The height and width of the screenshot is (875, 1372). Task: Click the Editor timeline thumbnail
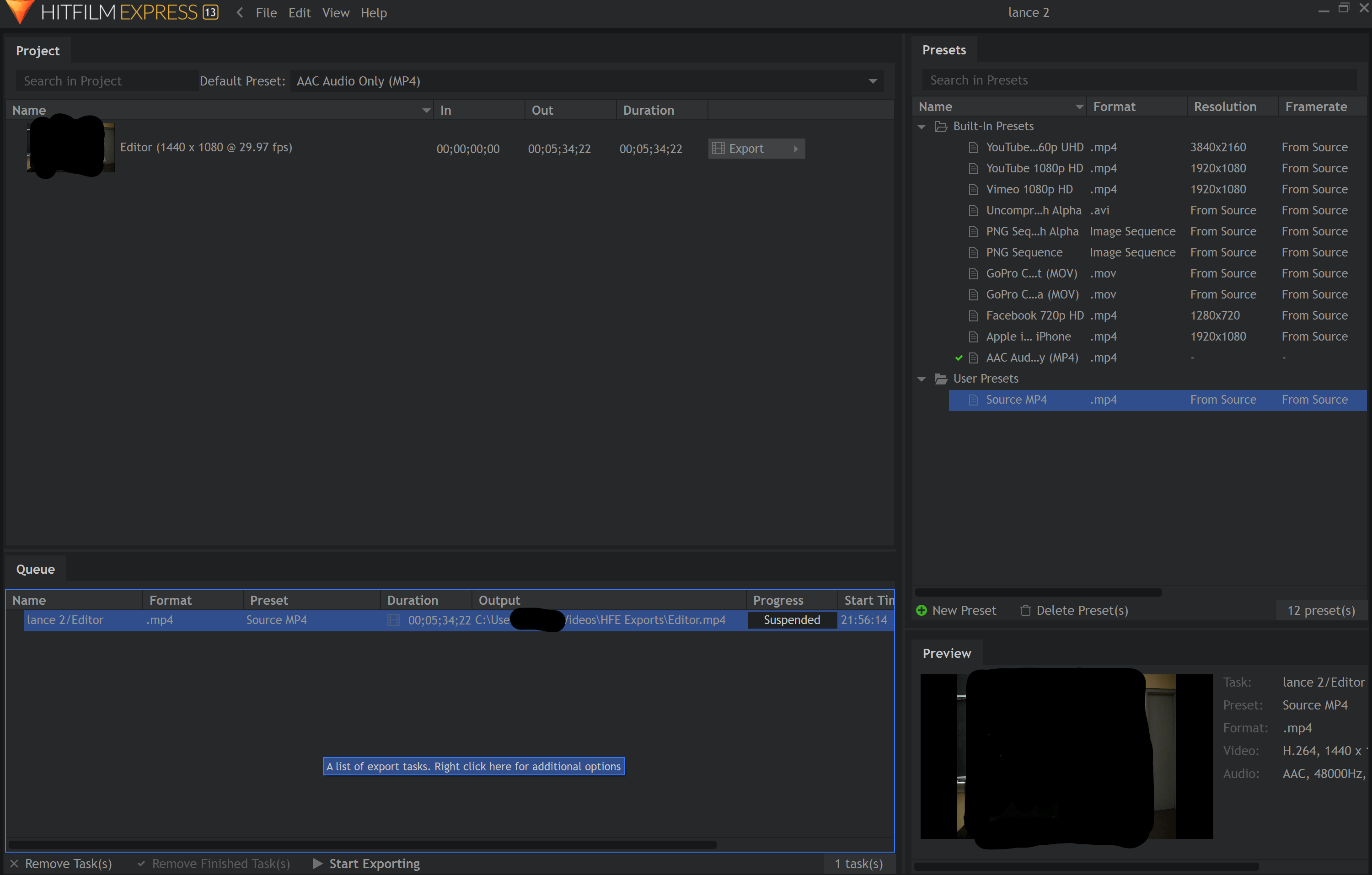[x=70, y=147]
